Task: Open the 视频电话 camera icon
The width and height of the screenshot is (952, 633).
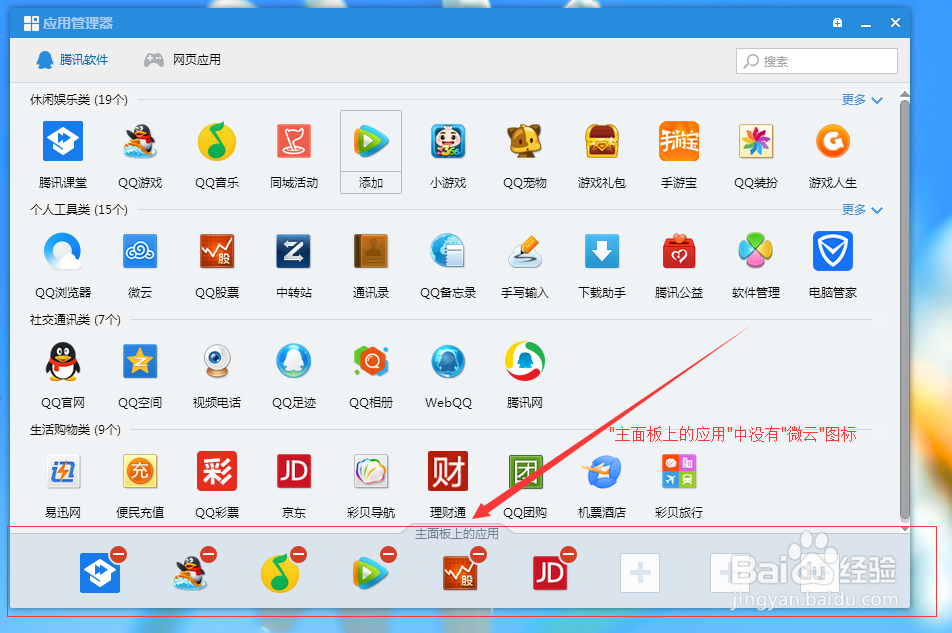Action: click(x=217, y=361)
